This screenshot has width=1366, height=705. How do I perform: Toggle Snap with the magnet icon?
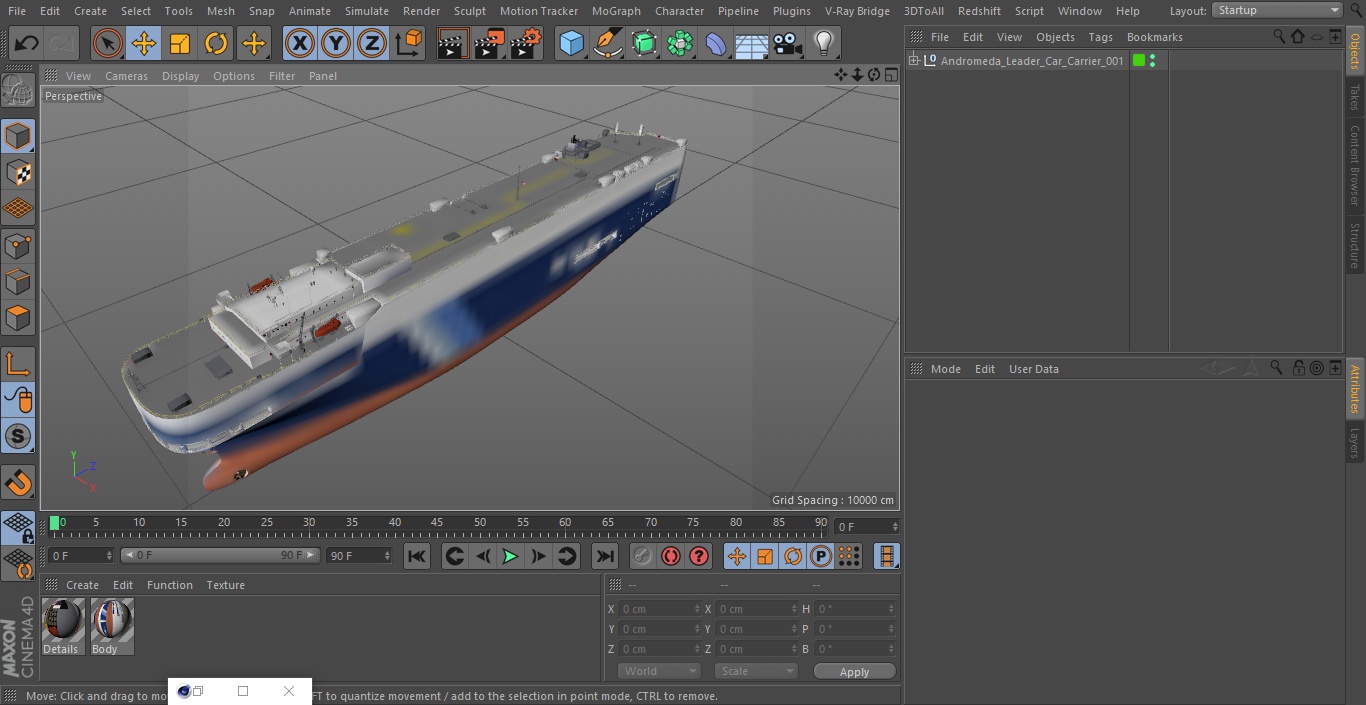click(x=18, y=482)
